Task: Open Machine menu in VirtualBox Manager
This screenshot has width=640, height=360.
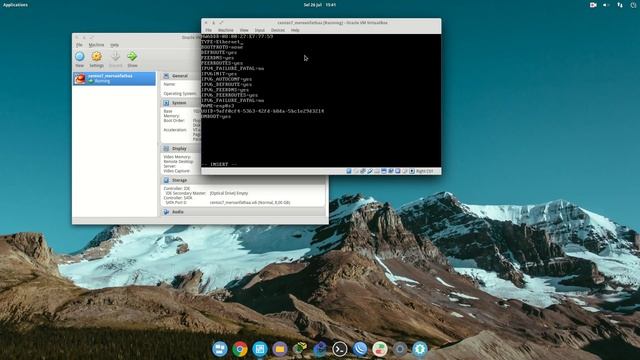Action: click(x=96, y=45)
